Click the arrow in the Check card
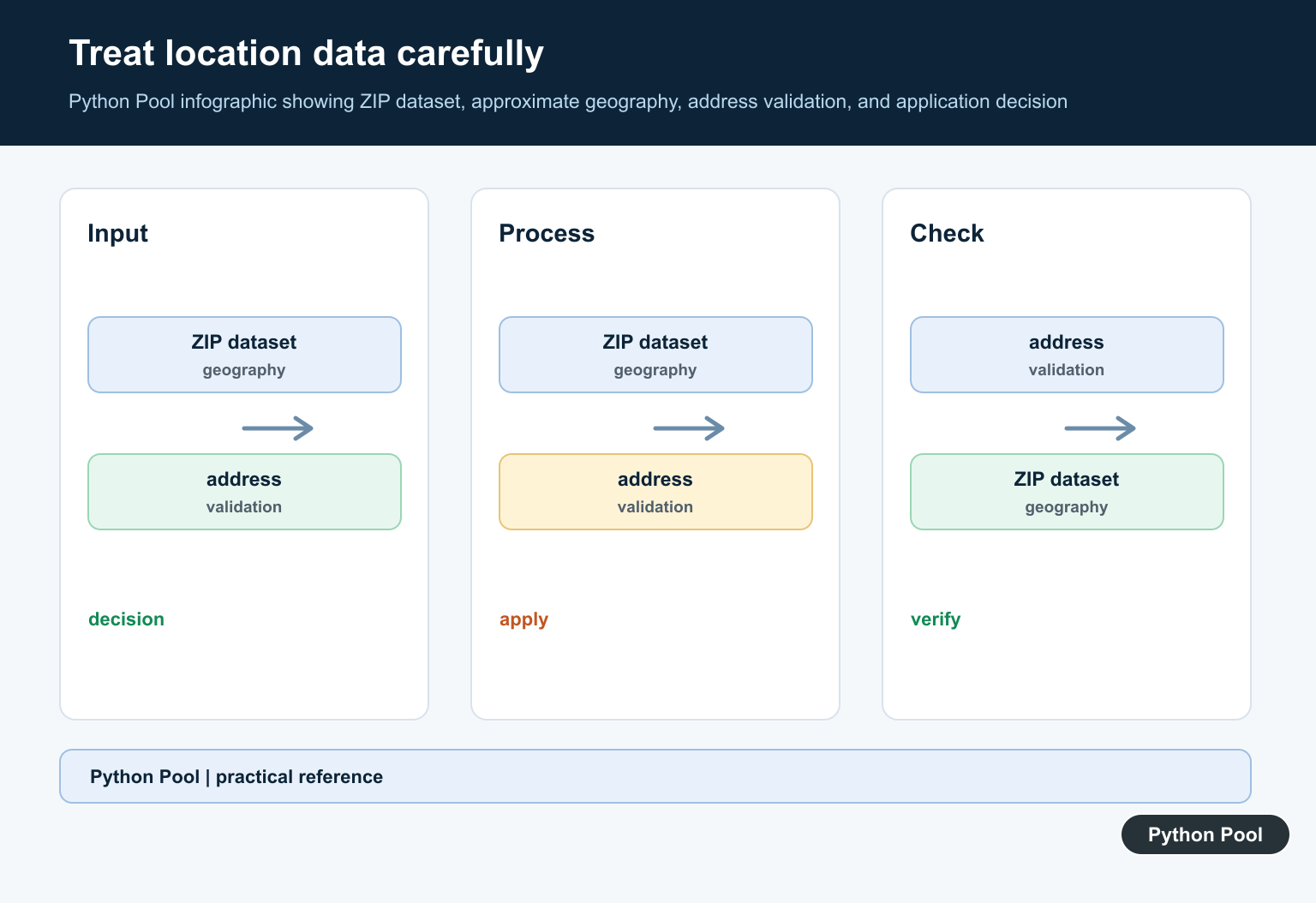 click(x=1100, y=428)
